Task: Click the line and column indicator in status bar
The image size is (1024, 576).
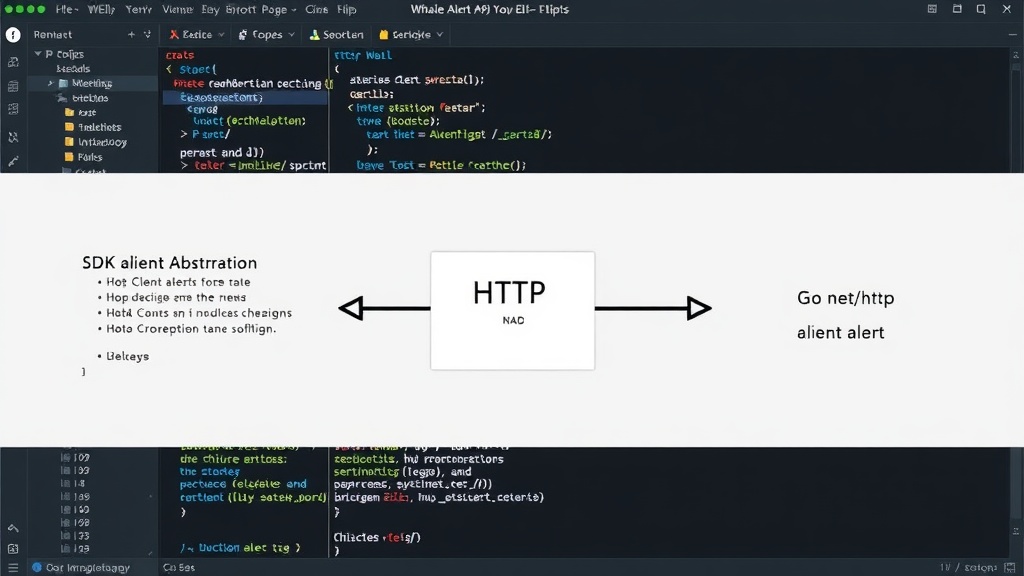Action: 968,568
